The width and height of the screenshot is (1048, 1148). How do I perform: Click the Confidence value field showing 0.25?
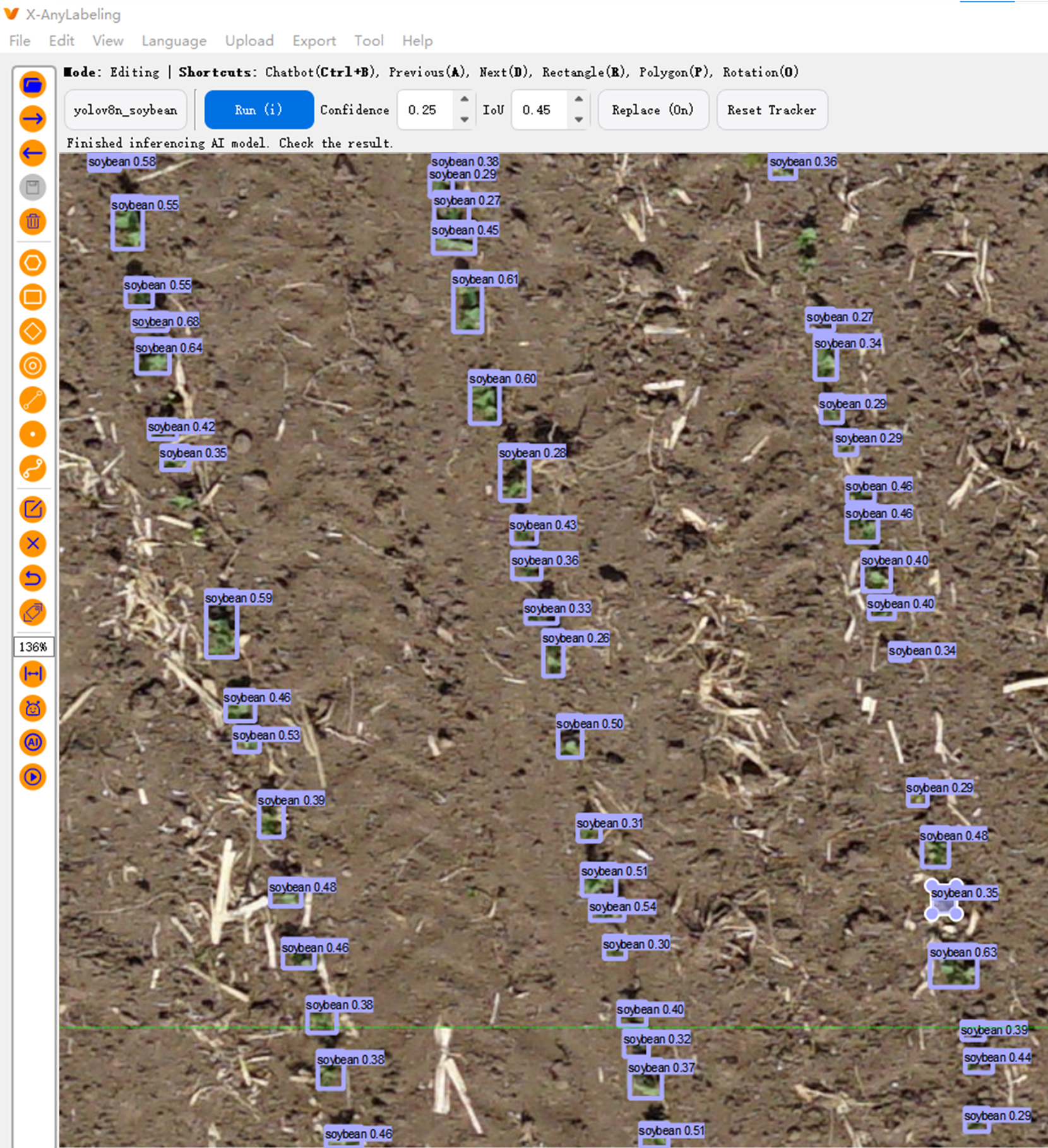tap(425, 110)
